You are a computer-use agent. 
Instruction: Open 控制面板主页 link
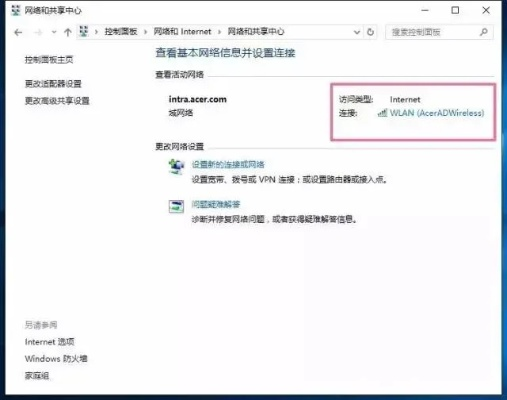pos(49,60)
